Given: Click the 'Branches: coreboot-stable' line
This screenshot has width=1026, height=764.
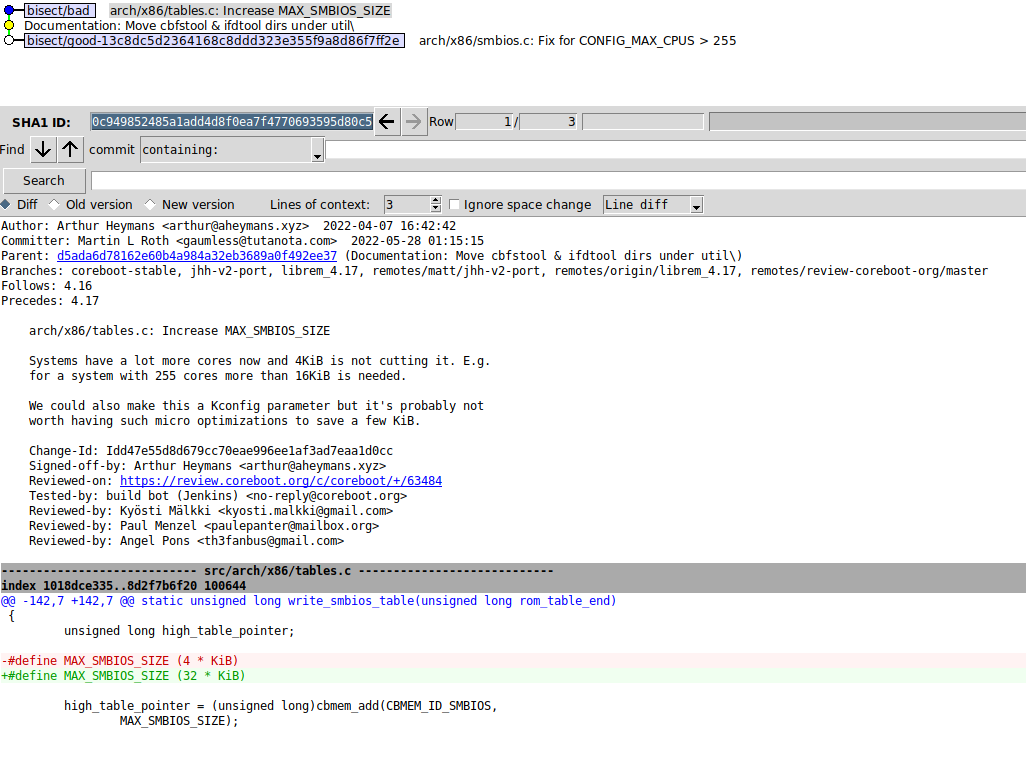Looking at the screenshot, I should click(x=495, y=271).
